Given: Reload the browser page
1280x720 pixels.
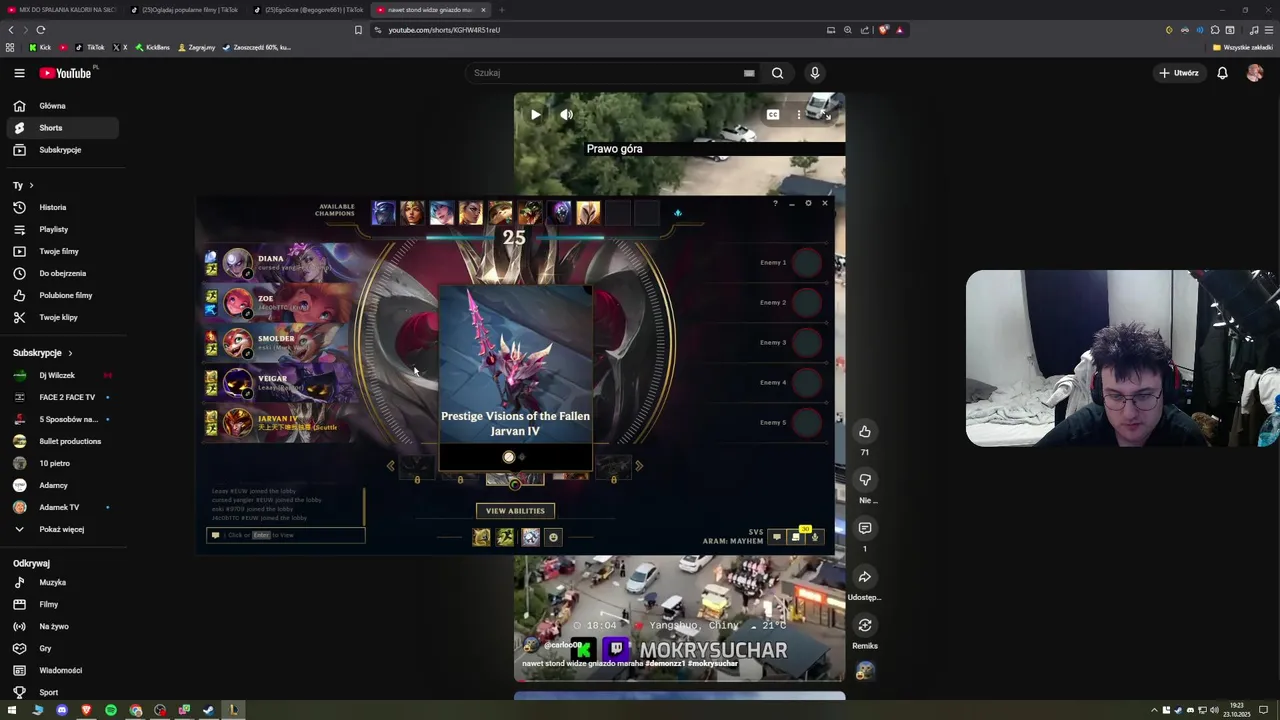Looking at the screenshot, I should point(41,30).
